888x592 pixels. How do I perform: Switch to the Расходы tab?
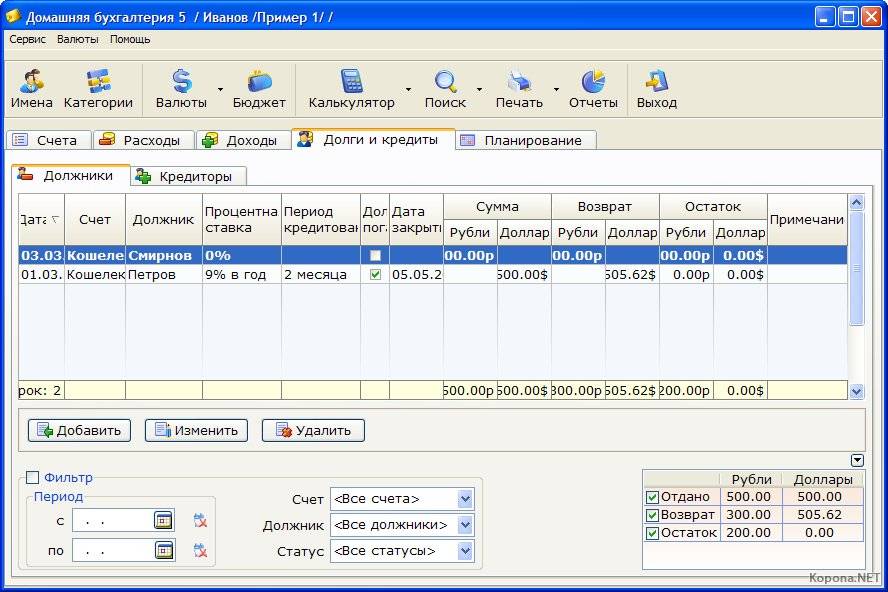pyautogui.click(x=144, y=140)
